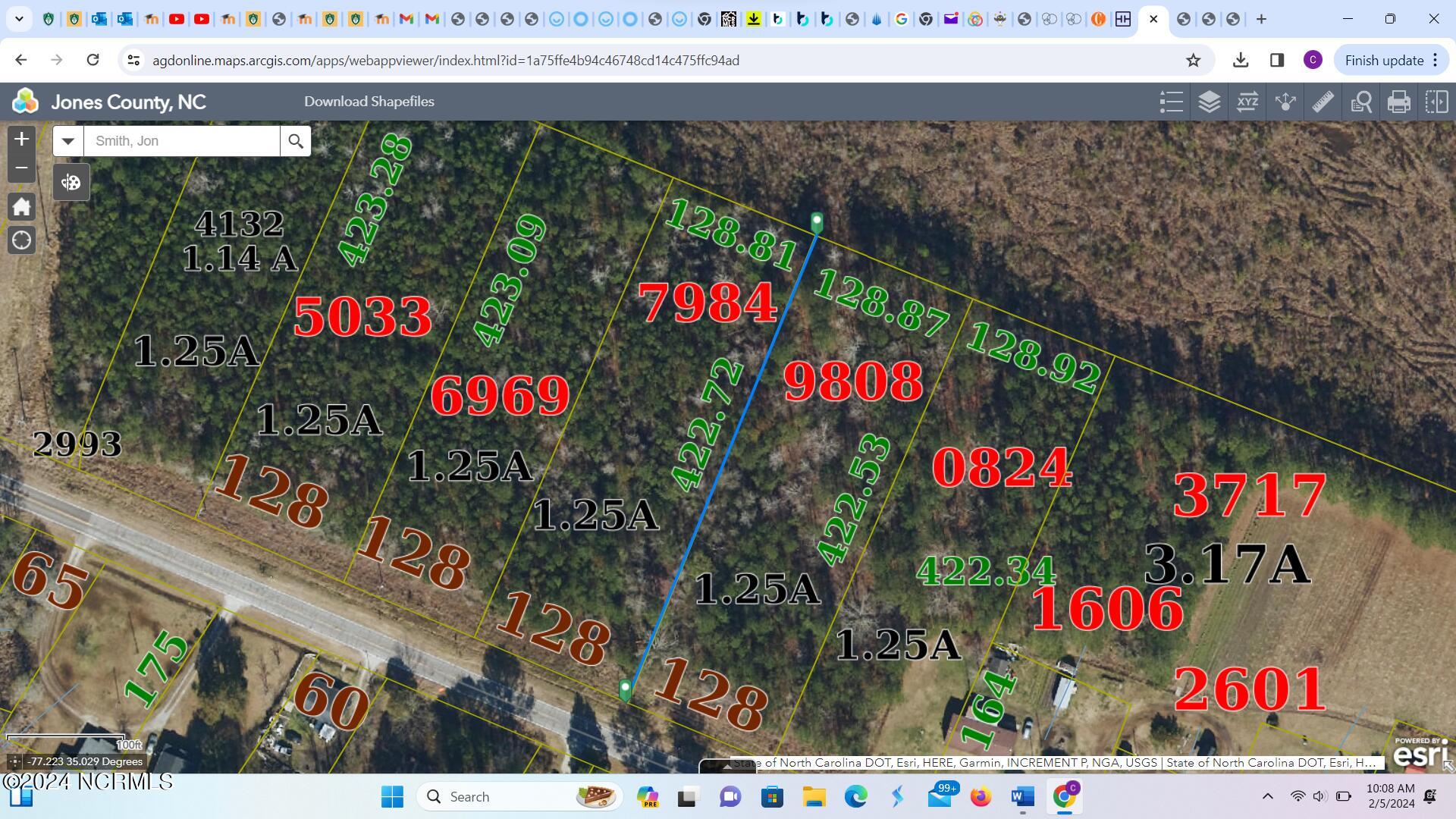Open the Query search widget with magnifier
The height and width of the screenshot is (819, 1456).
click(x=1360, y=102)
